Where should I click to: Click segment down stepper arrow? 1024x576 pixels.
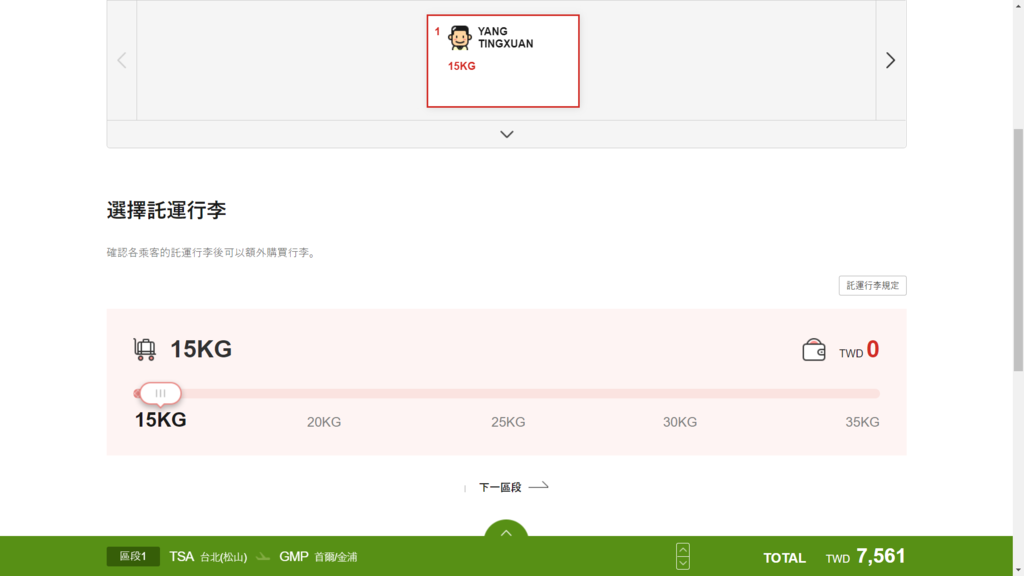tap(682, 563)
